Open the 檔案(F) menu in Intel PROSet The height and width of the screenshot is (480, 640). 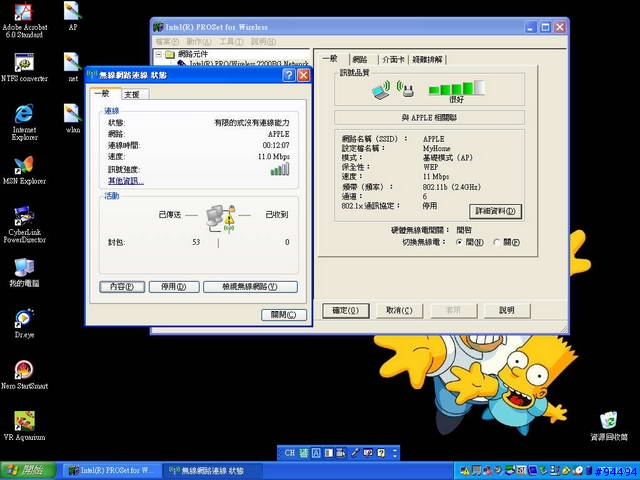pos(167,42)
